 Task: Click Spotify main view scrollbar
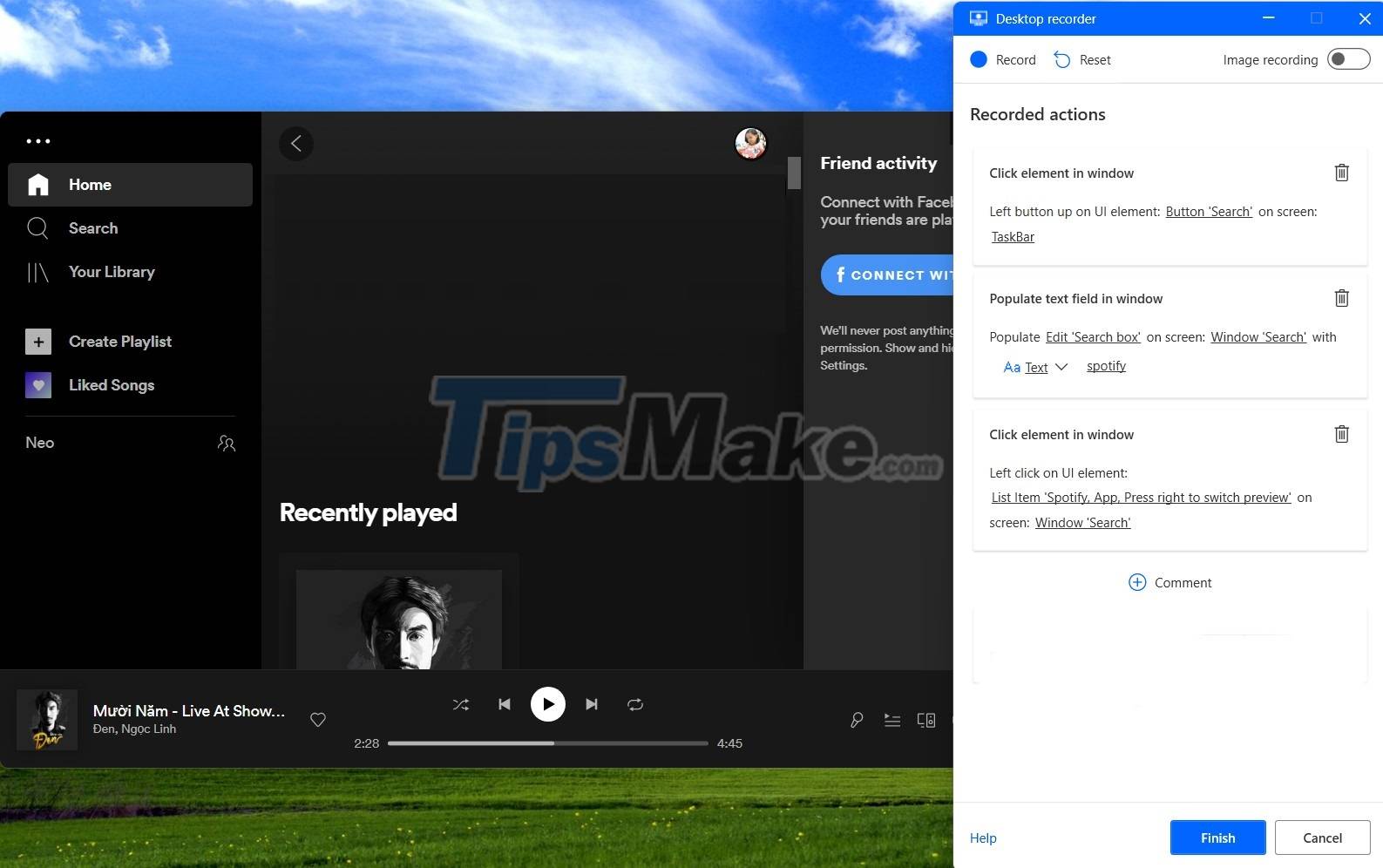pos(794,173)
